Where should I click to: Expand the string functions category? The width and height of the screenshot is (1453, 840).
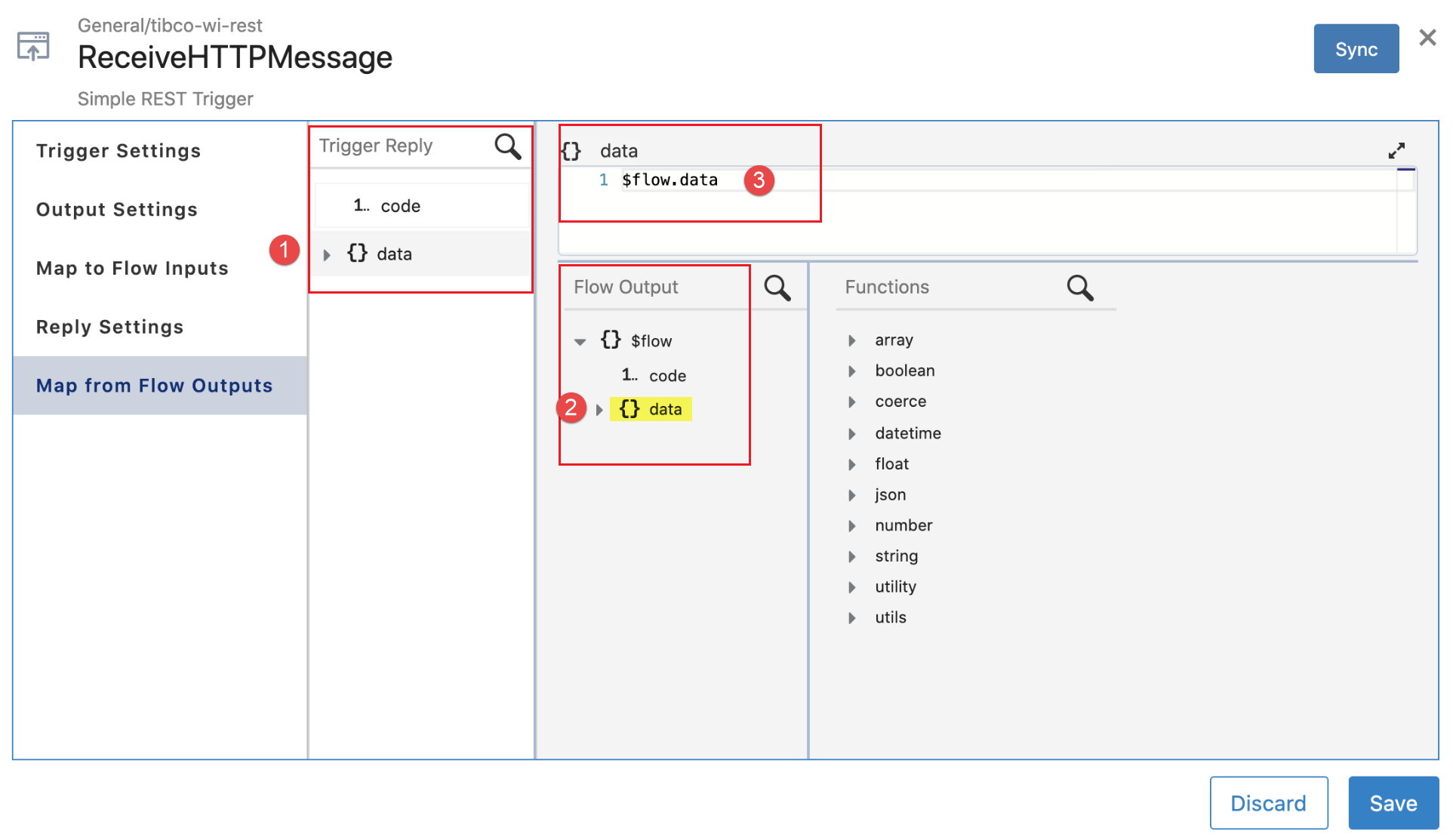851,557
